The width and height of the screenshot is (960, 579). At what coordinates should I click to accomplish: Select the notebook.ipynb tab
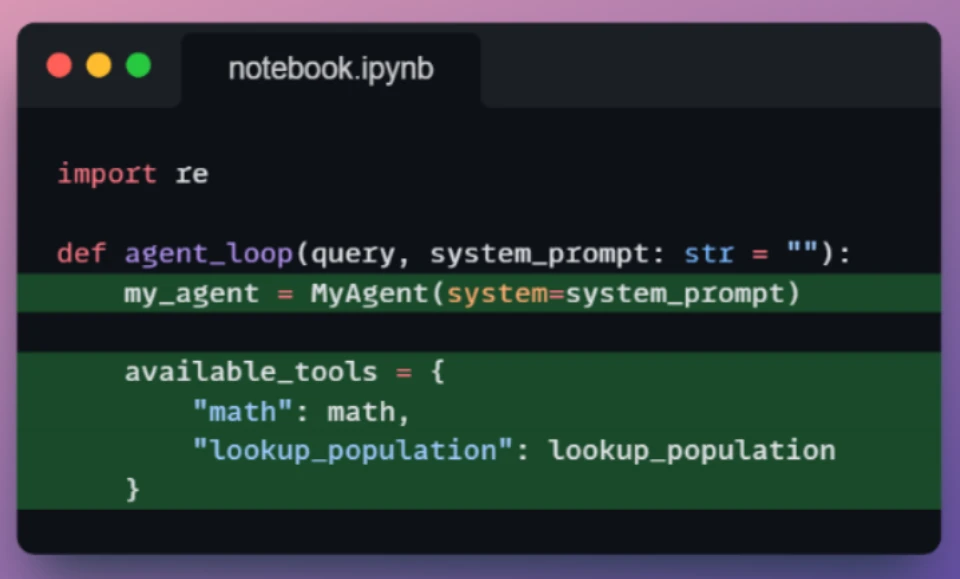click(x=331, y=69)
